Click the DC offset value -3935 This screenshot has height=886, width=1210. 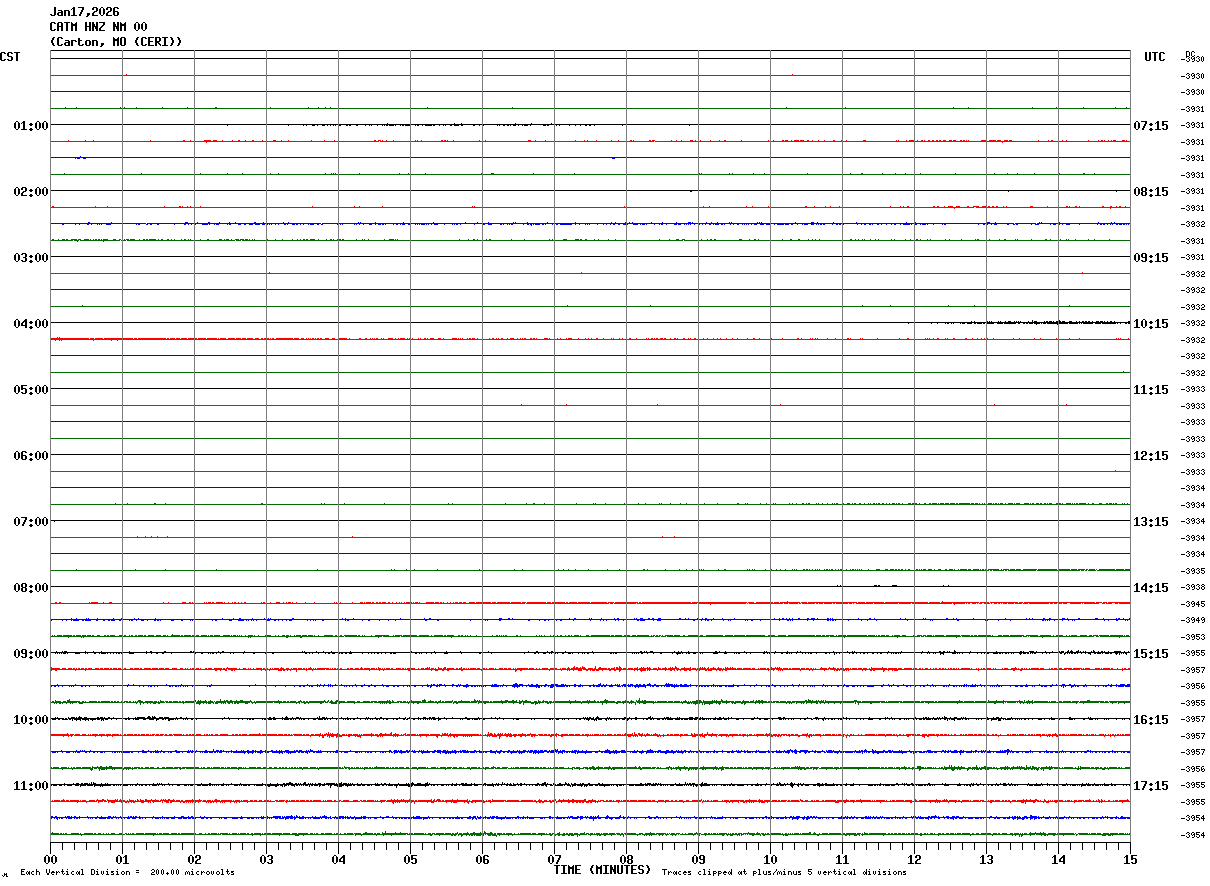(1193, 571)
